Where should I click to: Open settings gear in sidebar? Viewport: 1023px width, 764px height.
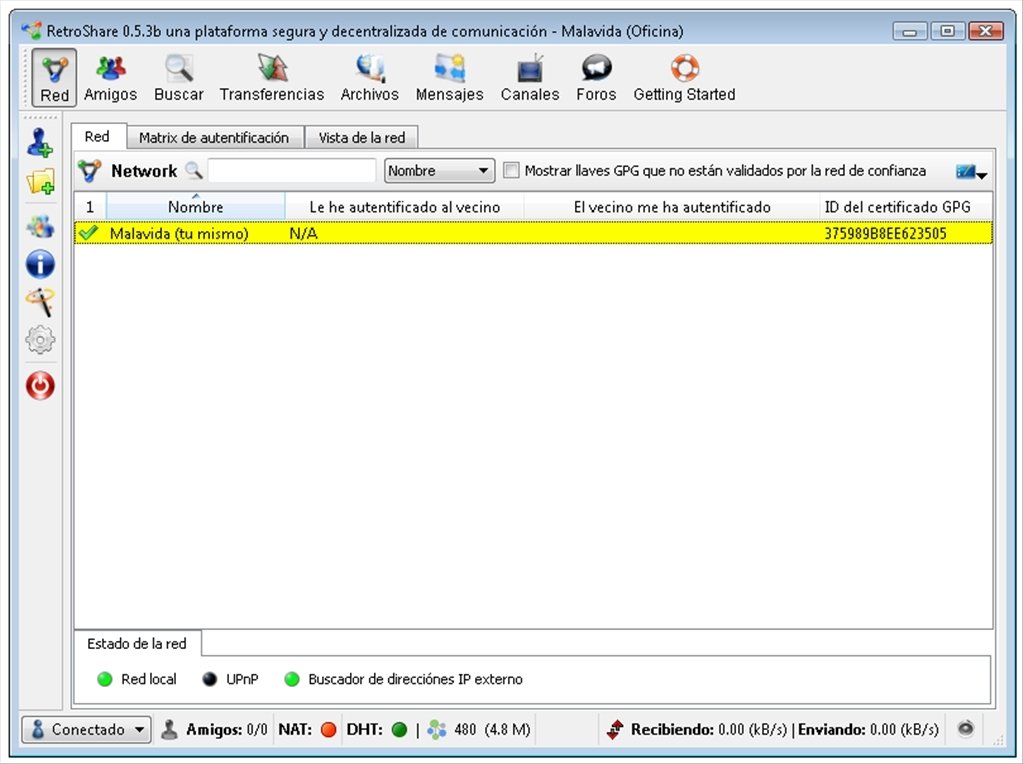(x=40, y=340)
